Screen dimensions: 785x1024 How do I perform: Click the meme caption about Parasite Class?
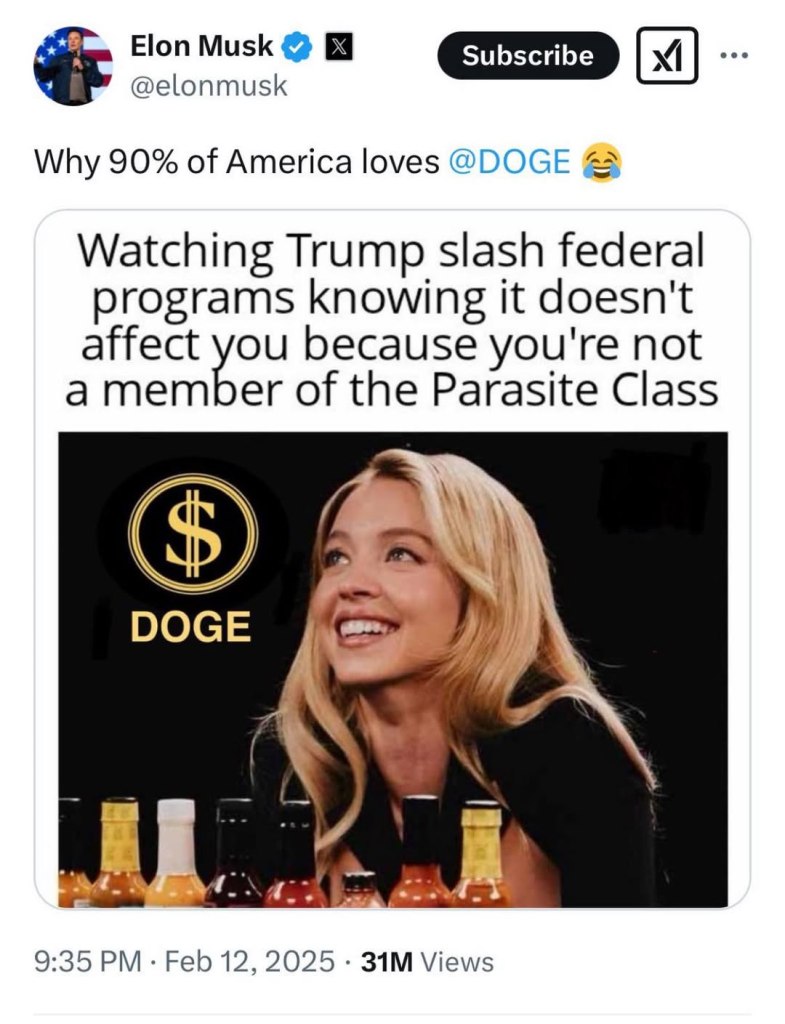392,320
